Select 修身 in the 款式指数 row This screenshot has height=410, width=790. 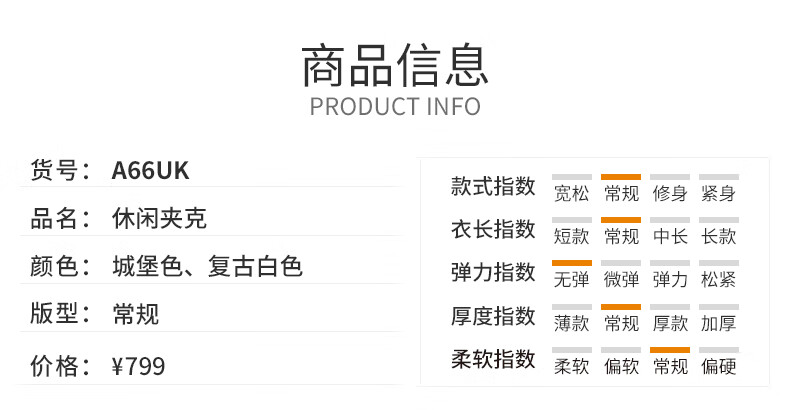pos(669,193)
